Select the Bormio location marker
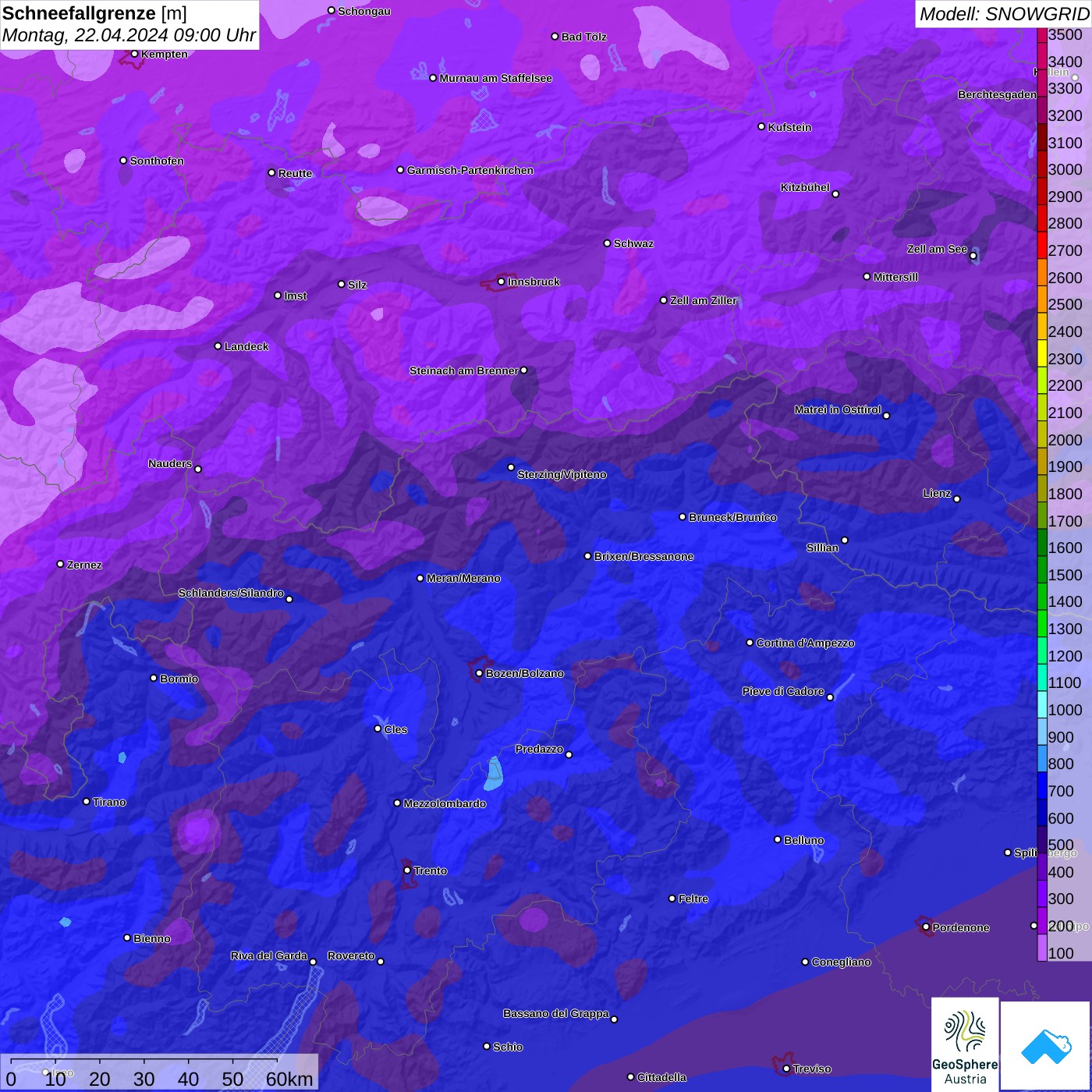Screen dimensions: 1092x1092 click(x=154, y=678)
